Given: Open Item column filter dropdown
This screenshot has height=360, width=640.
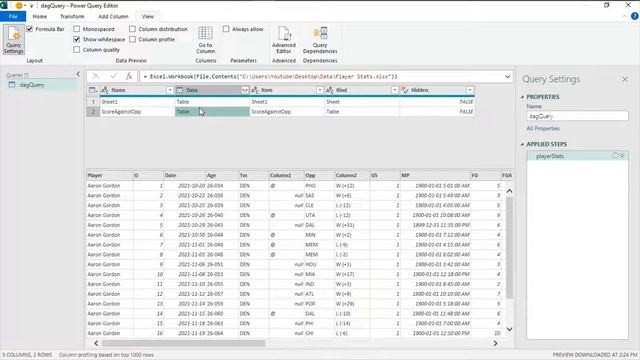Looking at the screenshot, I should (x=320, y=90).
